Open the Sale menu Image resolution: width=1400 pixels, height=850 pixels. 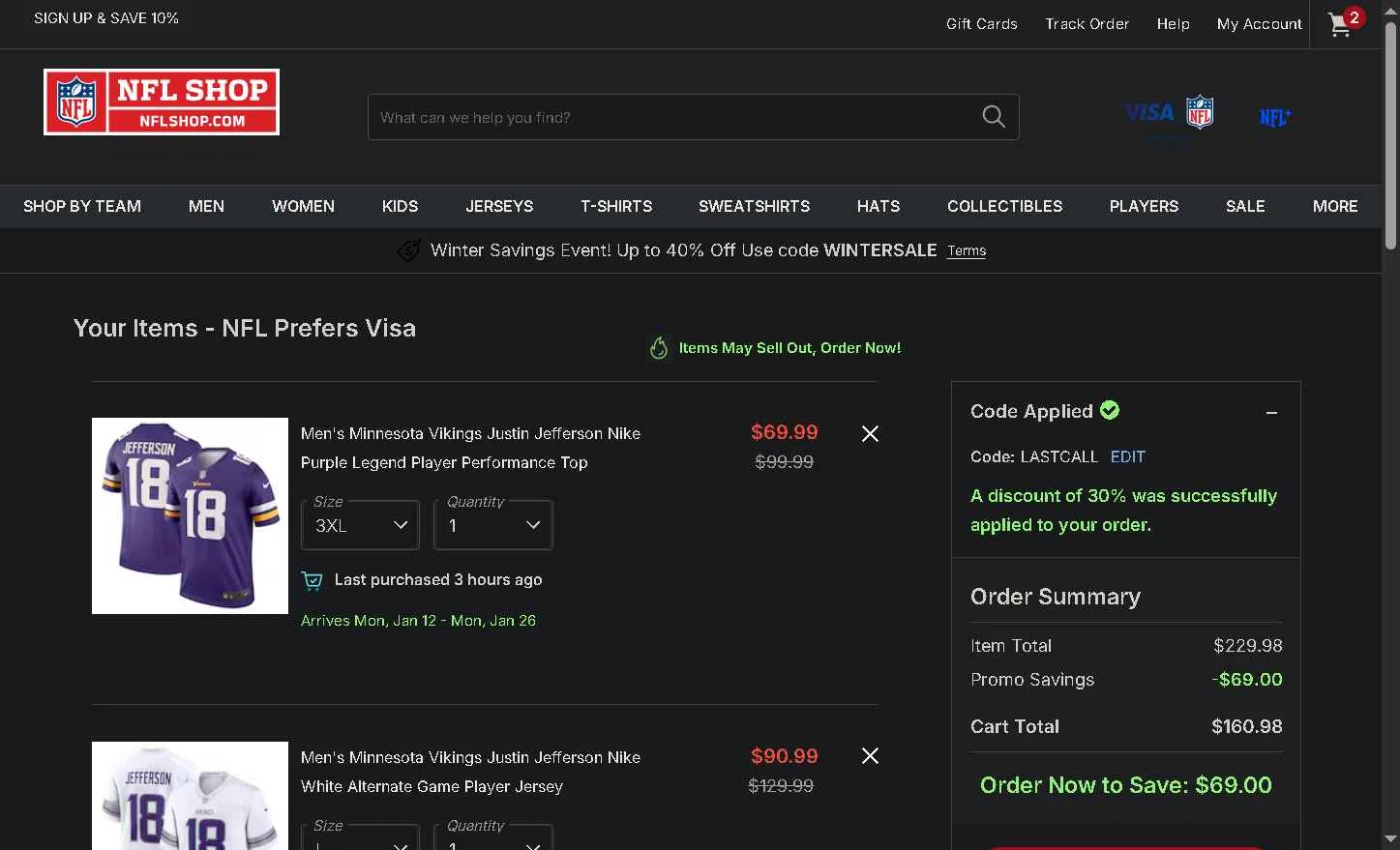pyautogui.click(x=1245, y=206)
